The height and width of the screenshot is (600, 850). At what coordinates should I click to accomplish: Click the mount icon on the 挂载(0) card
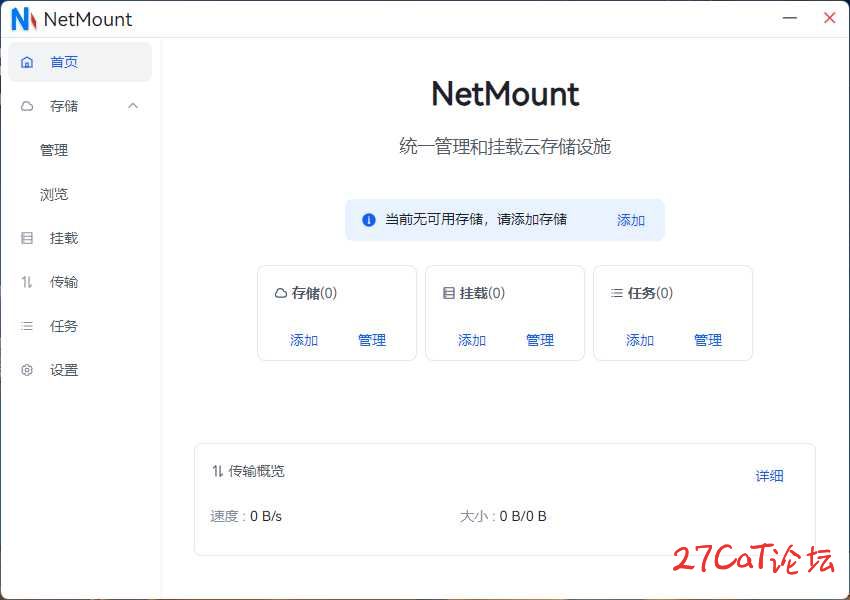pos(449,293)
